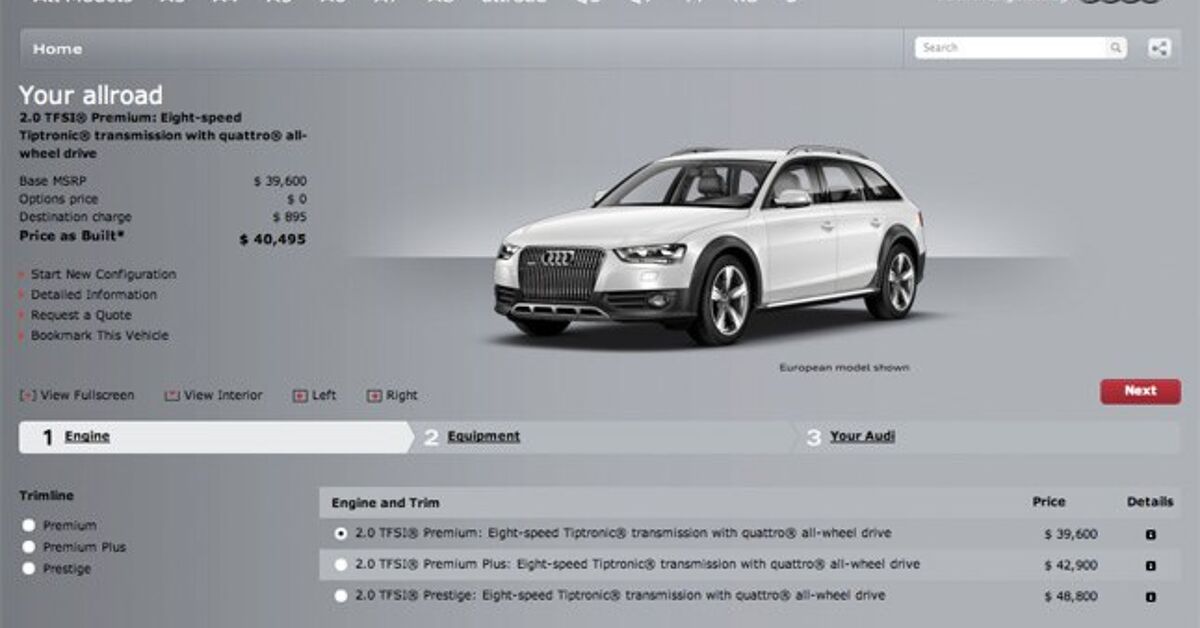Open Detailed Information link
The width and height of the screenshot is (1200, 628).
94,295
